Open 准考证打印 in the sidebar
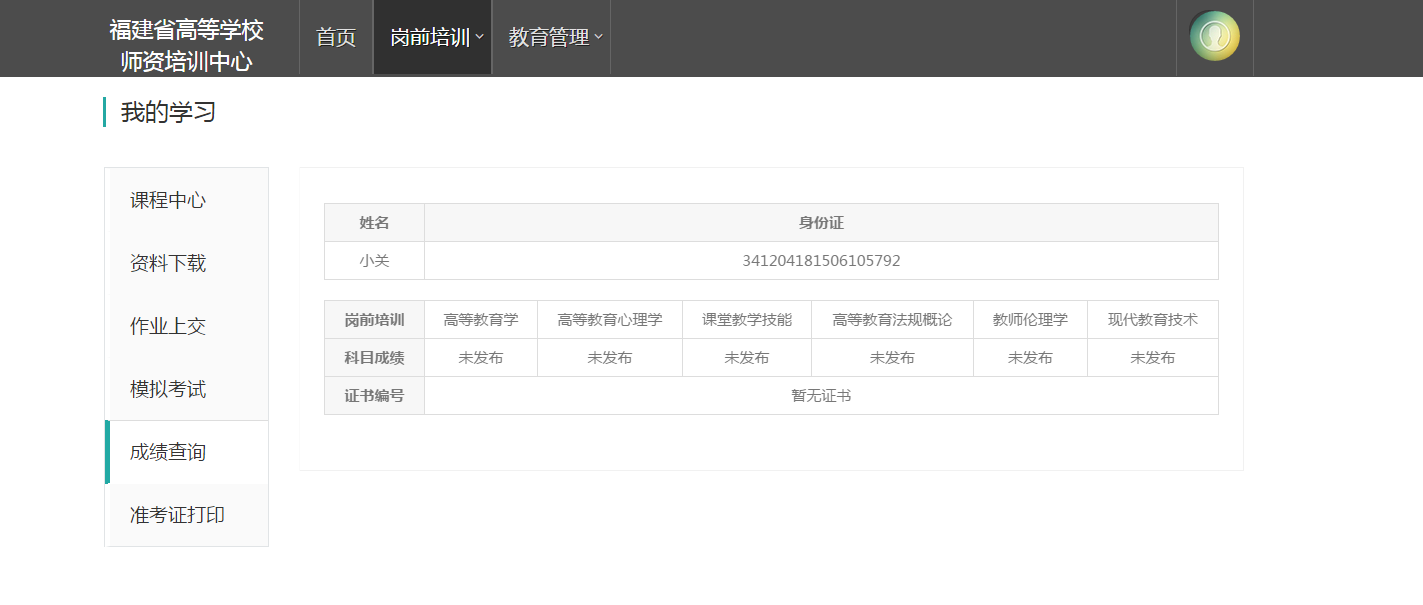The width and height of the screenshot is (1423, 605). (177, 515)
